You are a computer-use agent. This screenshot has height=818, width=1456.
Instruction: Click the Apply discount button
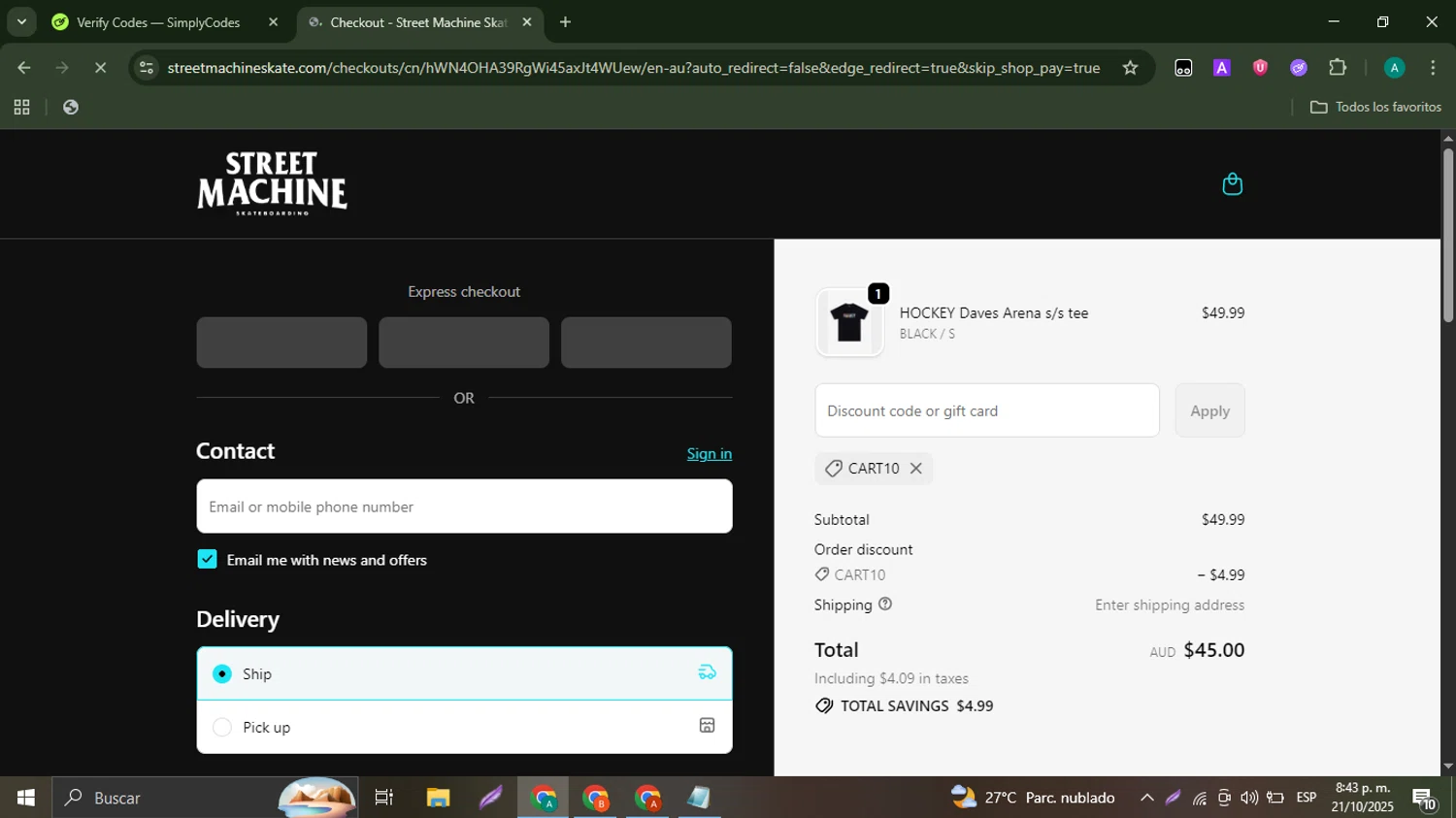[1209, 410]
